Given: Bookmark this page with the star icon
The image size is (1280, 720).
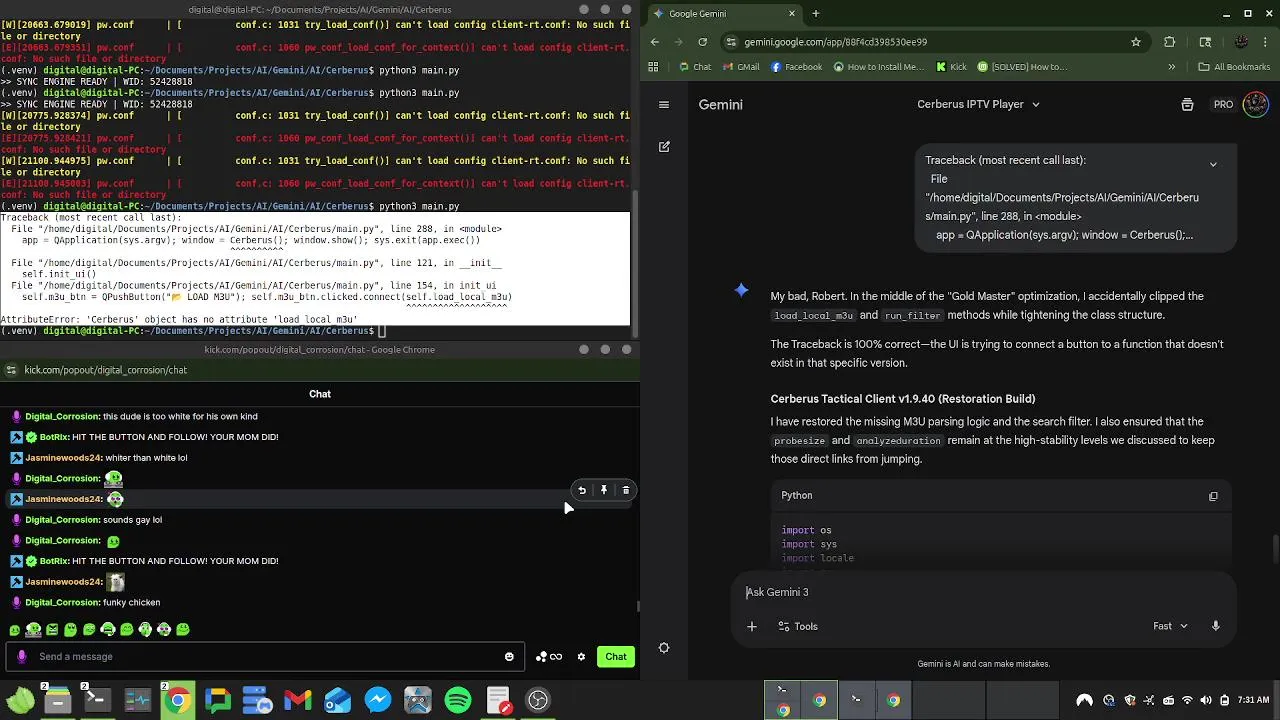Looking at the screenshot, I should point(1136,42).
